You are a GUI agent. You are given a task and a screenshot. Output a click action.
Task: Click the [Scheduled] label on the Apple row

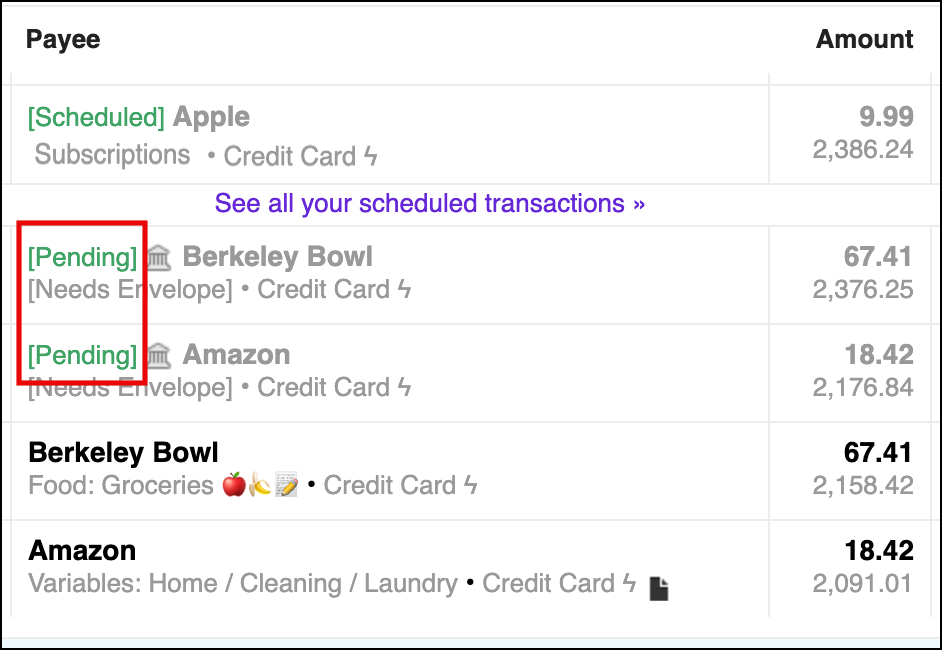click(96, 118)
